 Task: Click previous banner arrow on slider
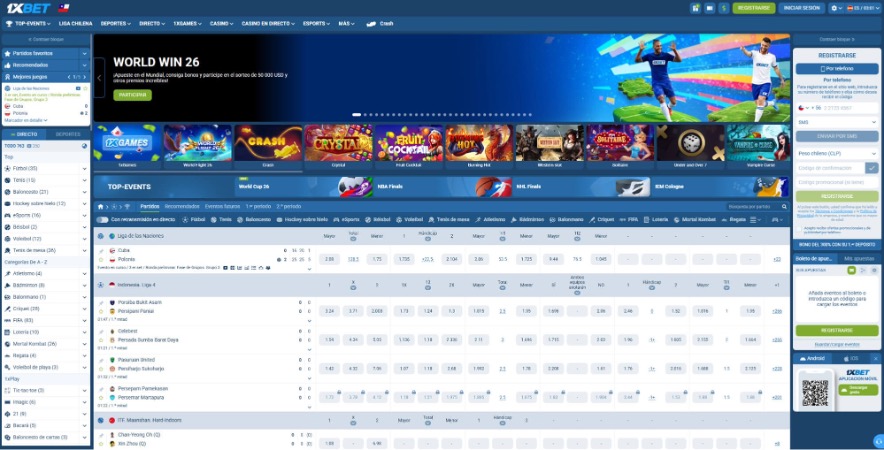click(99, 78)
